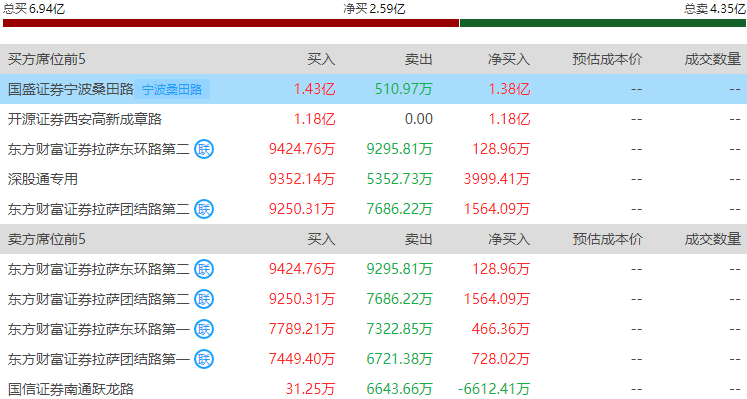This screenshot has height=399, width=747.
Task: Click 卖出 header in 卖方席位前5 table
Action: point(419,239)
